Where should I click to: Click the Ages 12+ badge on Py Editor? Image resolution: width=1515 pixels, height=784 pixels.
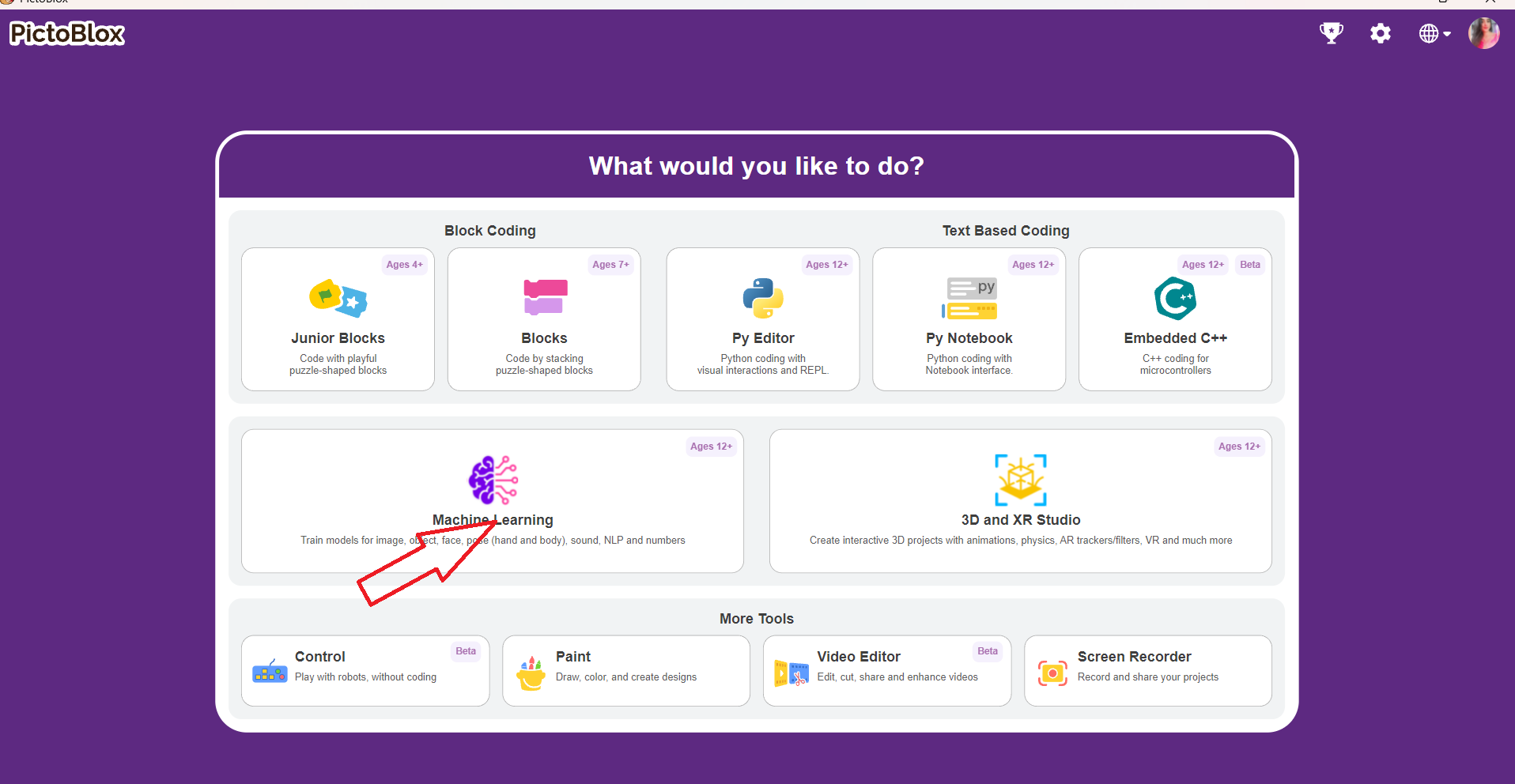827,265
